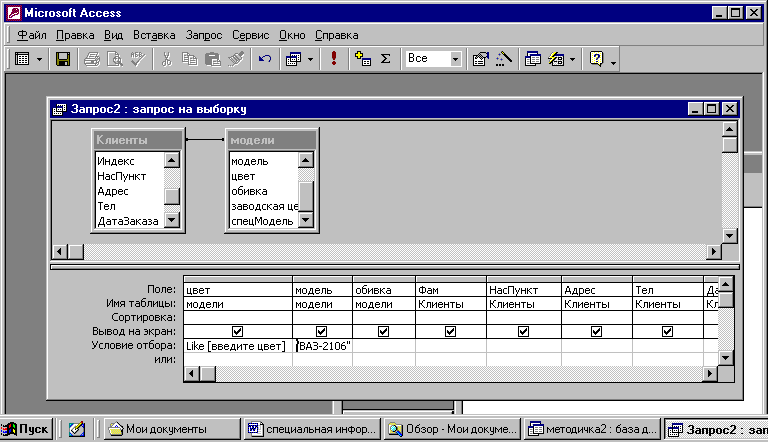Open the Запрос menu
Image resolution: width=768 pixels, height=442 pixels.
tap(204, 35)
